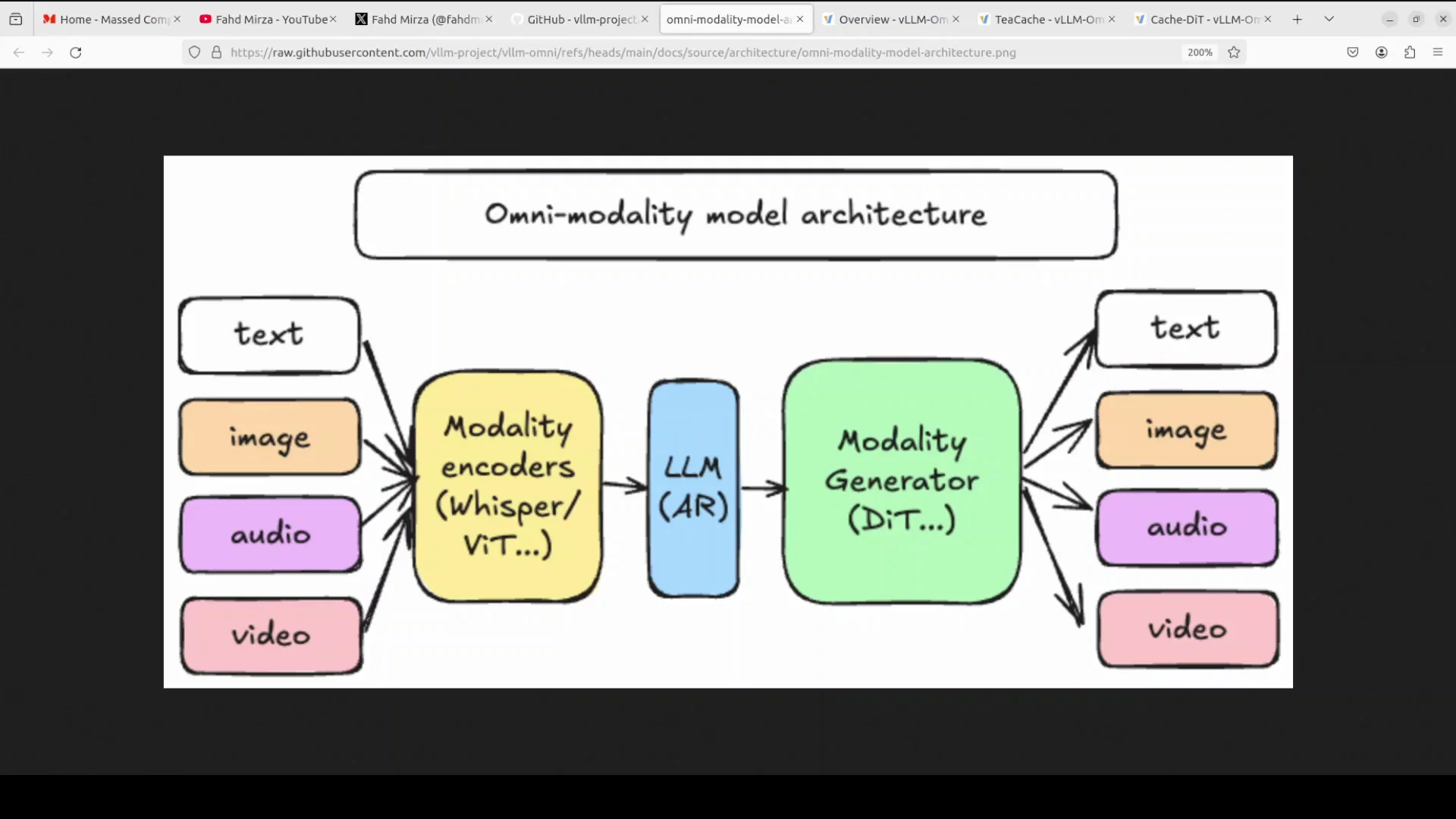1456x819 pixels.
Task: Open the Extensions puzzle icon
Action: point(1410,52)
